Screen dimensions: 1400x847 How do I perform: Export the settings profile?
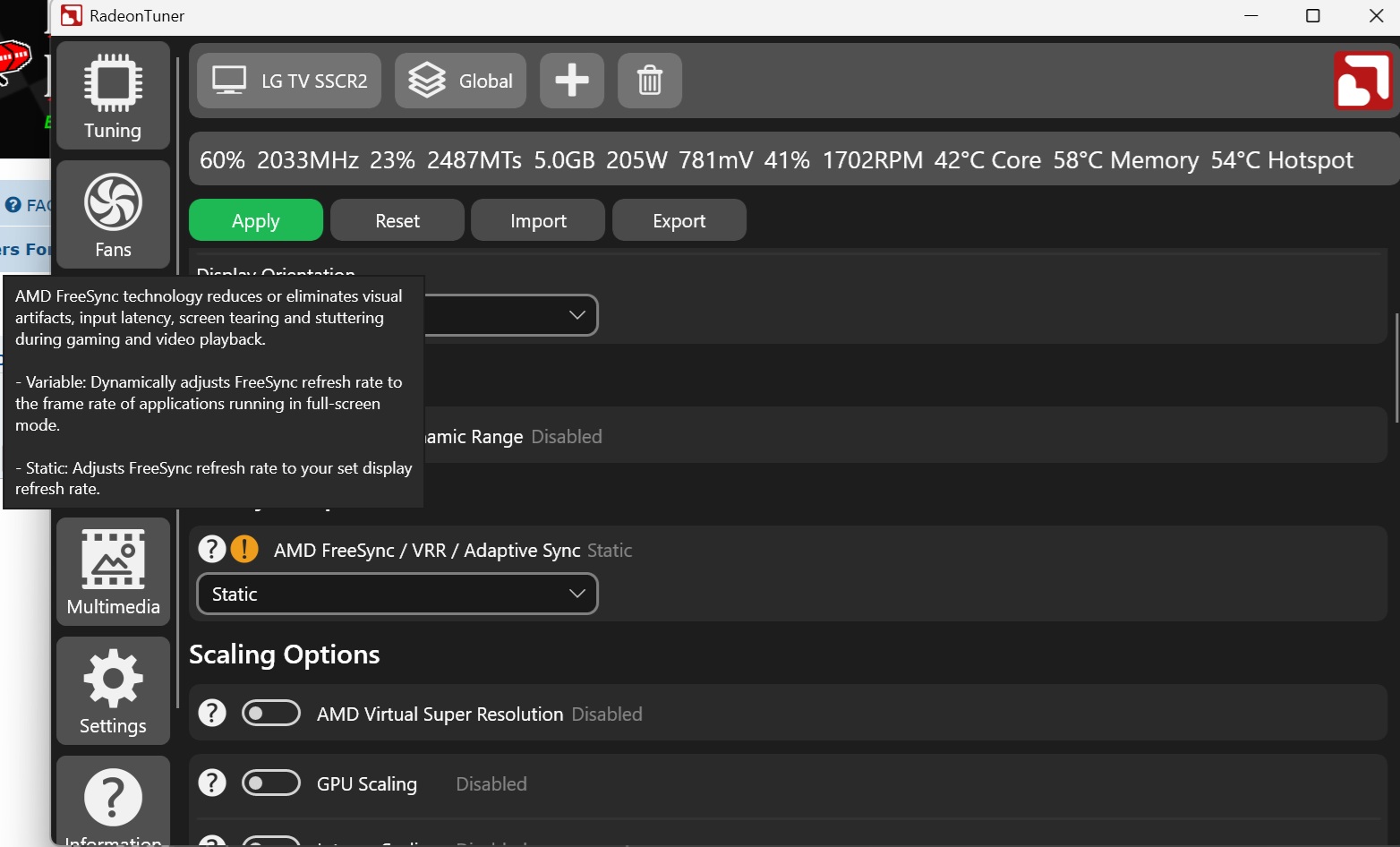[x=679, y=220]
